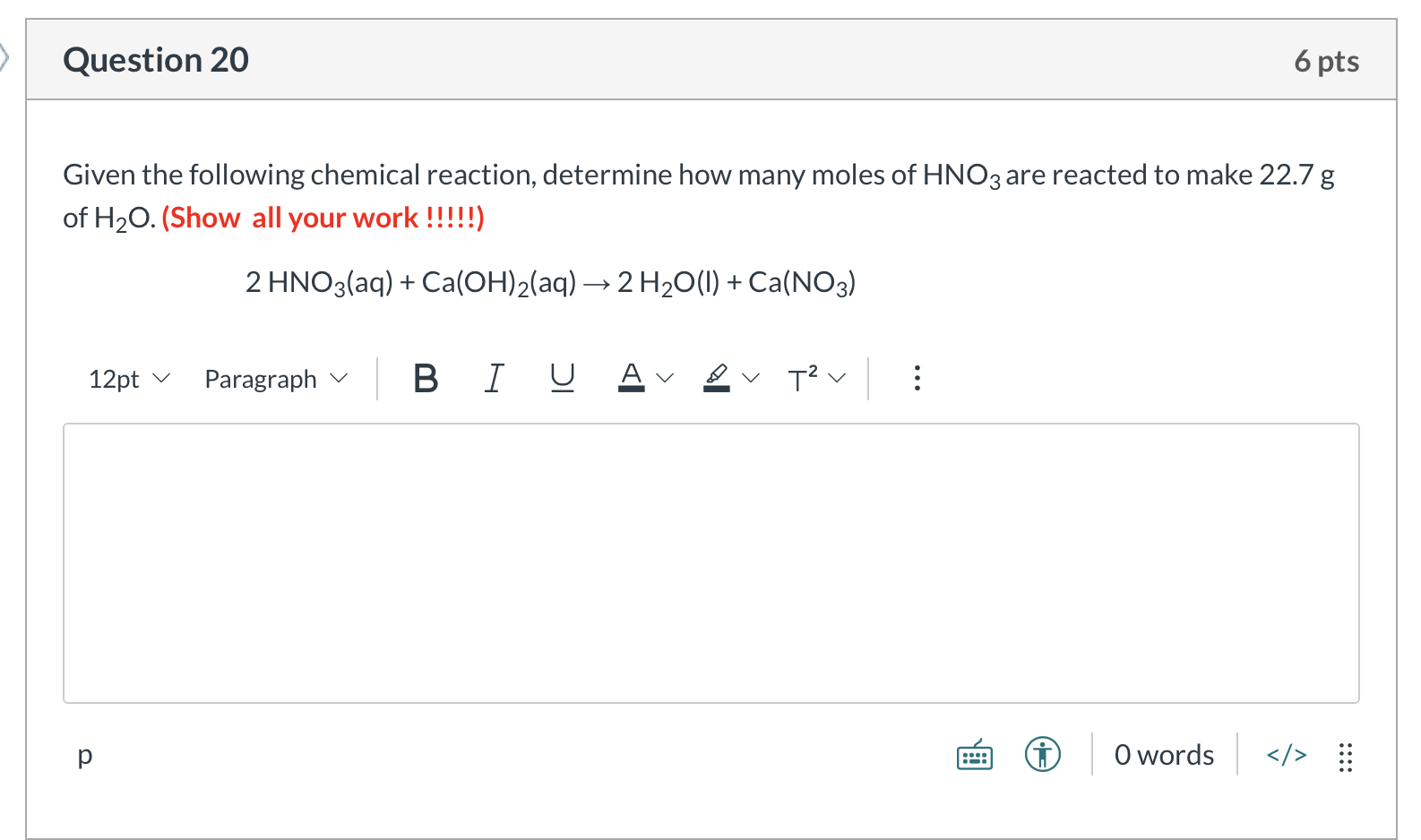Image resolution: width=1421 pixels, height=840 pixels.
Task: Open highlight color dropdown arrow
Action: point(751,379)
